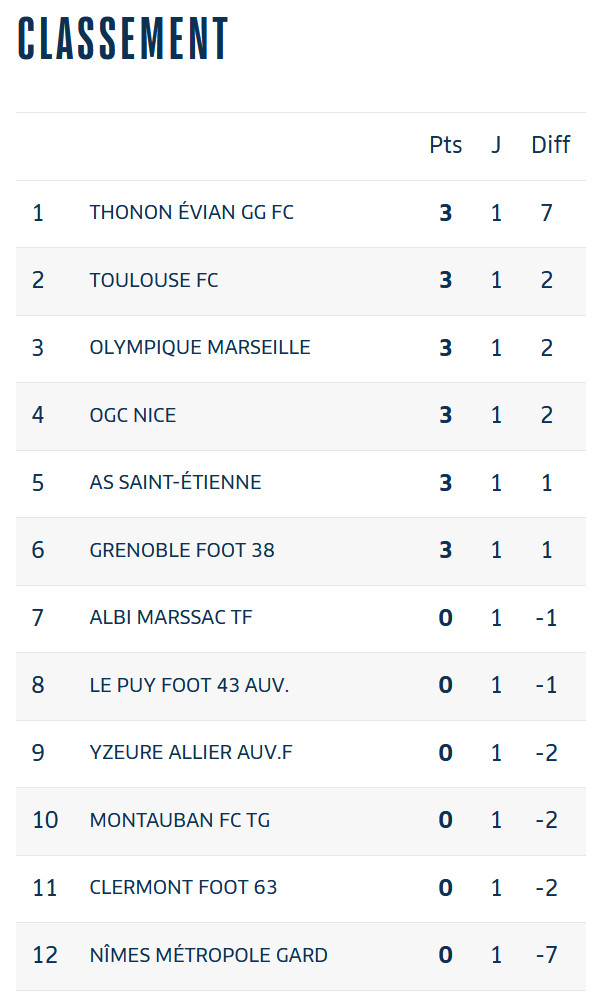Click the rank number 12 cell

coord(45,955)
